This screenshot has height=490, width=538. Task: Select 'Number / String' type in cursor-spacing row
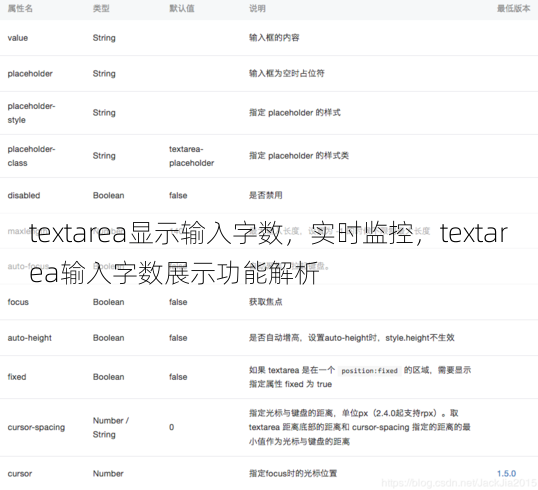click(x=111, y=428)
